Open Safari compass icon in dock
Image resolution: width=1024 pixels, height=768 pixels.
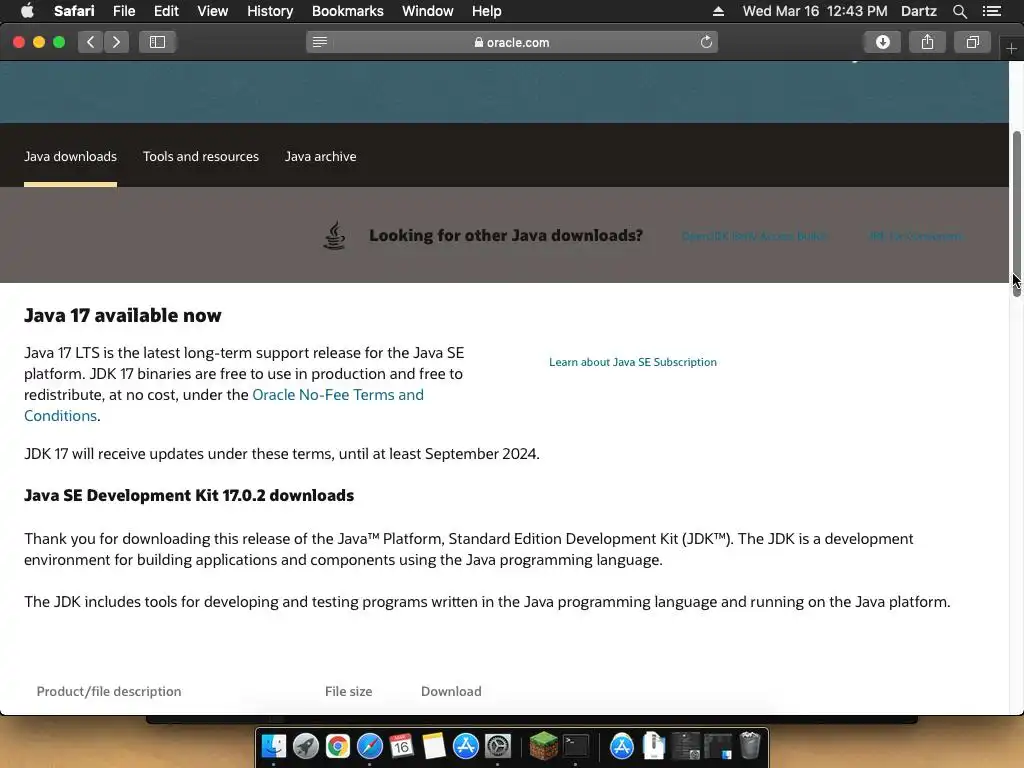pos(370,746)
